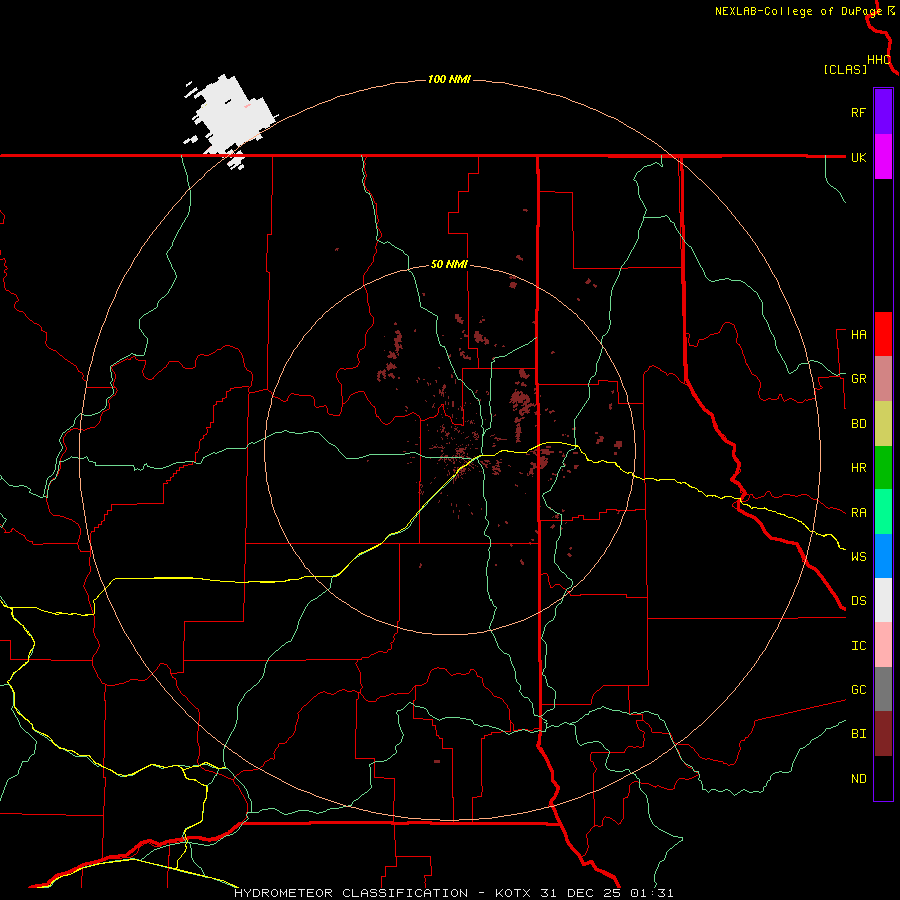Select the DS white legend swatch
Viewport: 900px width, 900px height.
pyautogui.click(x=883, y=600)
